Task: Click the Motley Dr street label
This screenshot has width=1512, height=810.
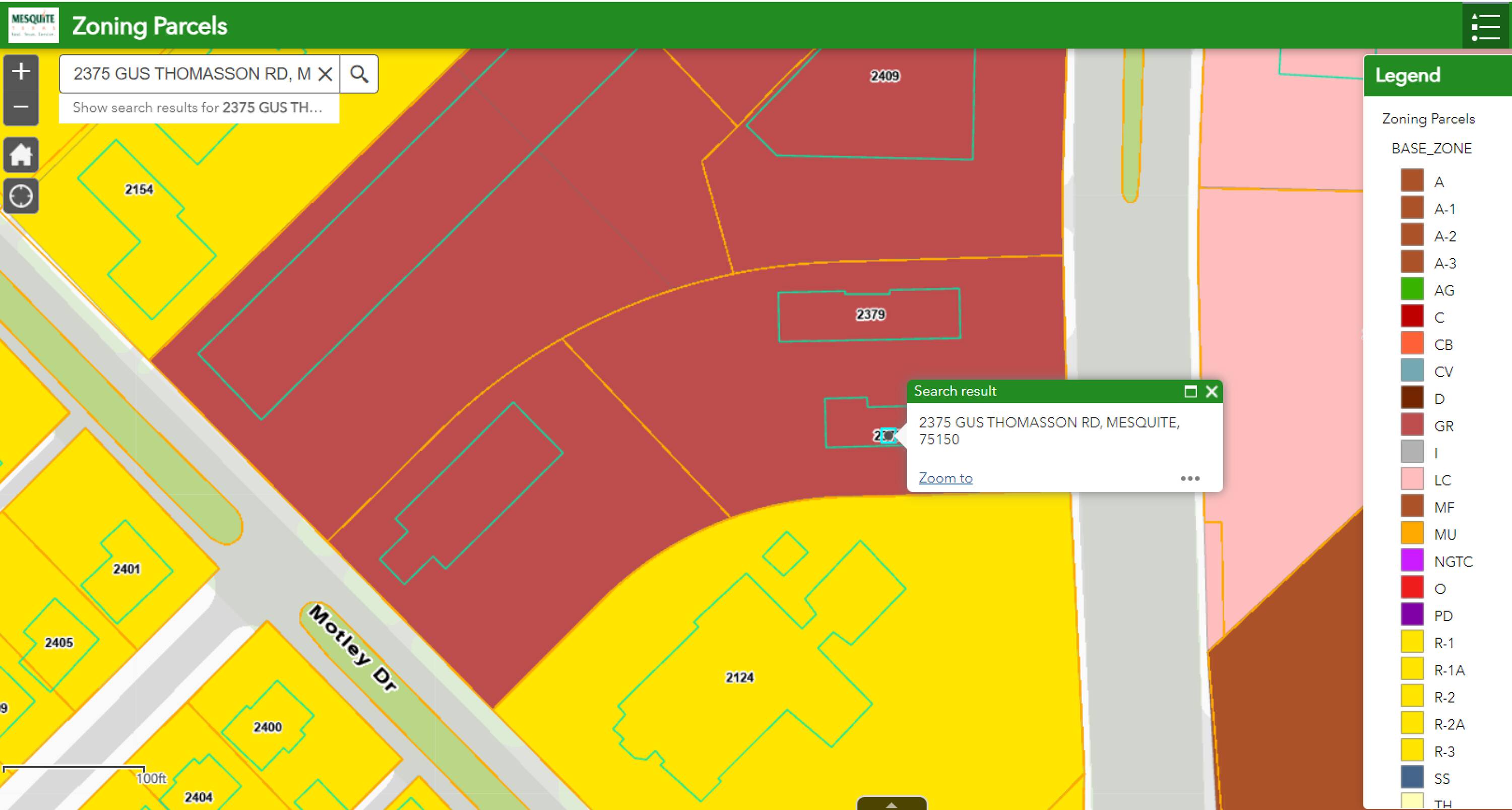Action: pos(353,649)
